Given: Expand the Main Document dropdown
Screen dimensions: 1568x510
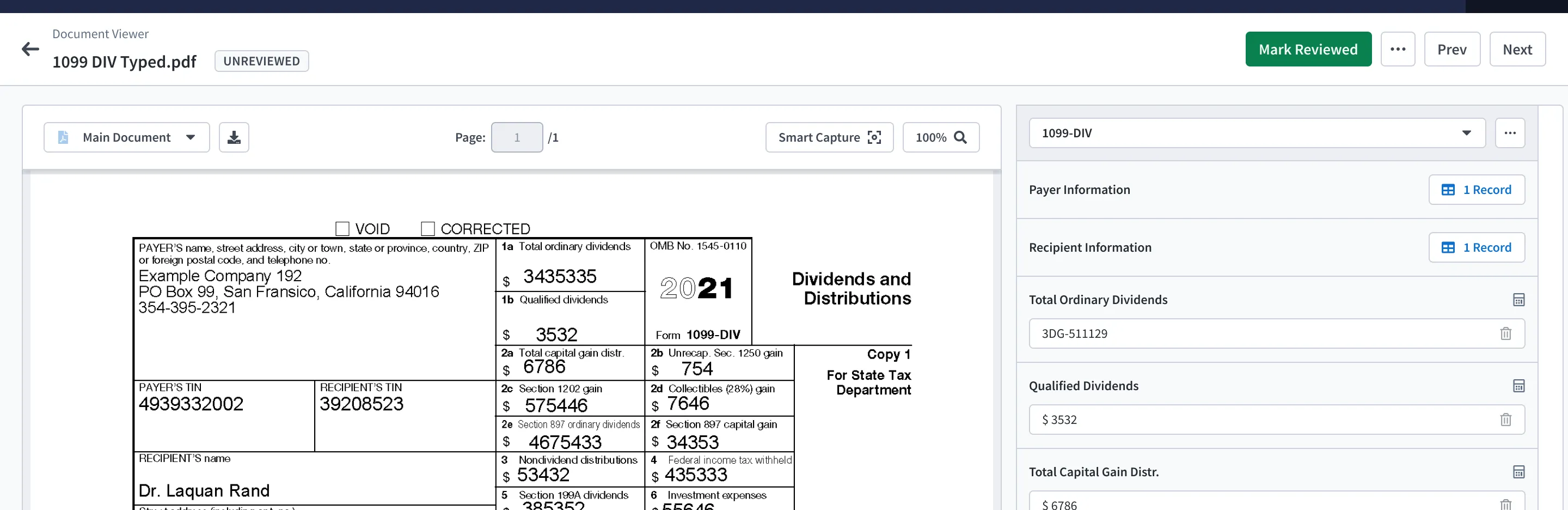Looking at the screenshot, I should coord(127,137).
